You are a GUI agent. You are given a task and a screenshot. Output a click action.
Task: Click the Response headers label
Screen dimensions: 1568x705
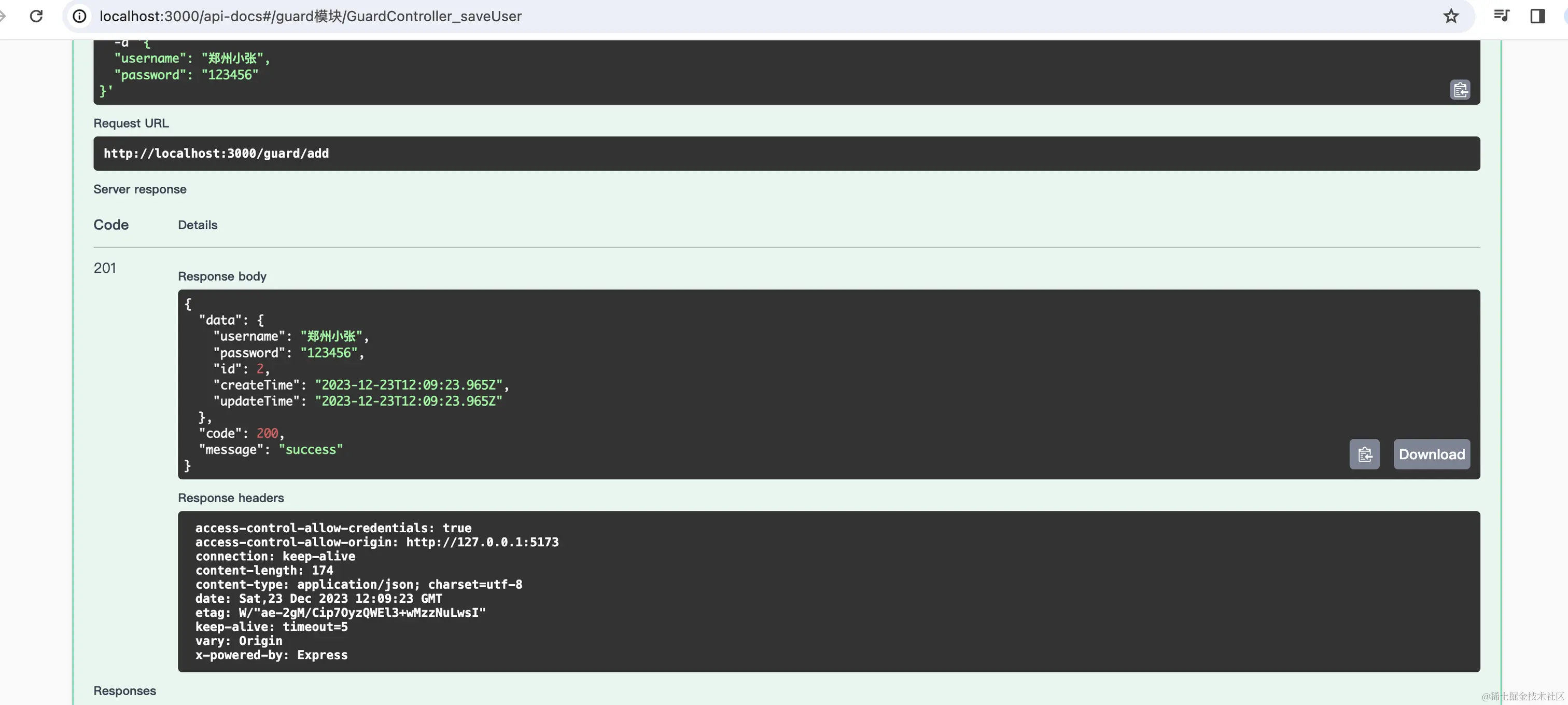pos(231,498)
